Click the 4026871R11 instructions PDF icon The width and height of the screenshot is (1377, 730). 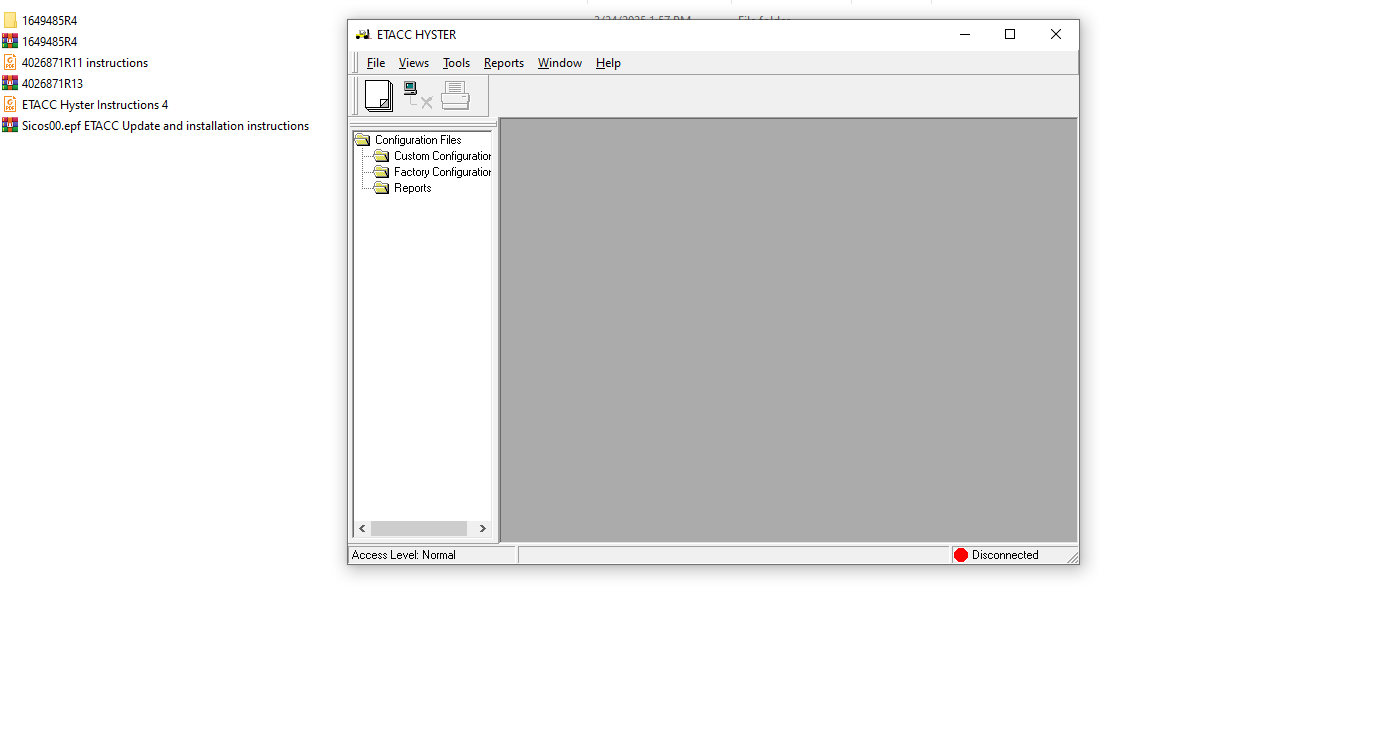coord(10,62)
